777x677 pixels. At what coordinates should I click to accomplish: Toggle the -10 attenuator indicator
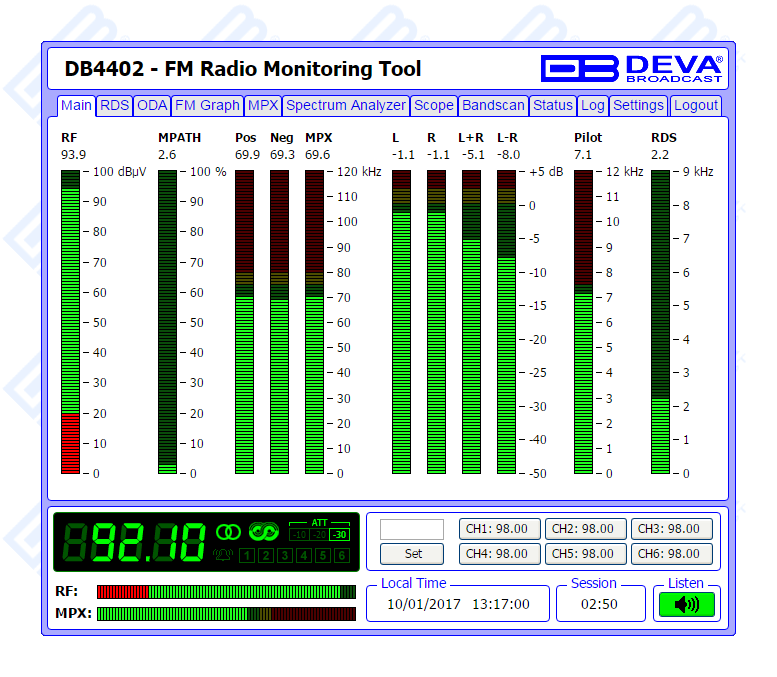click(299, 534)
